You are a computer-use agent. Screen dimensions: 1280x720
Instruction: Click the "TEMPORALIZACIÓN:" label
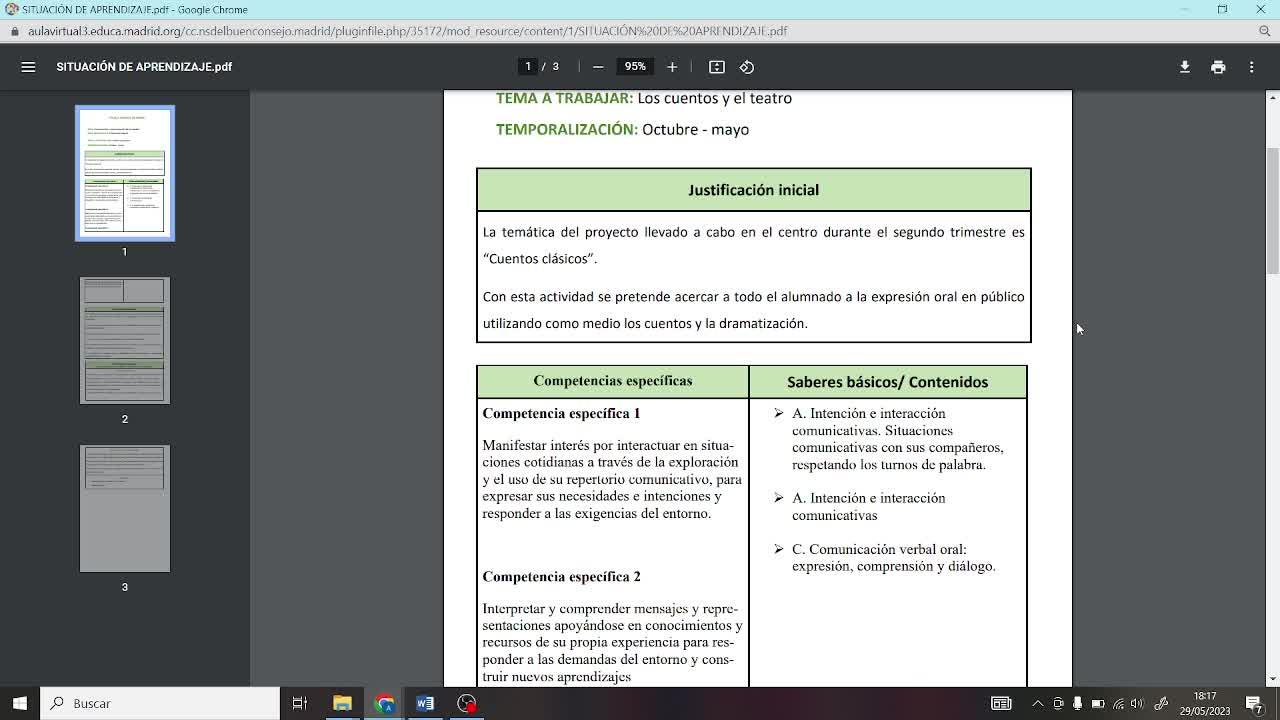click(x=567, y=129)
